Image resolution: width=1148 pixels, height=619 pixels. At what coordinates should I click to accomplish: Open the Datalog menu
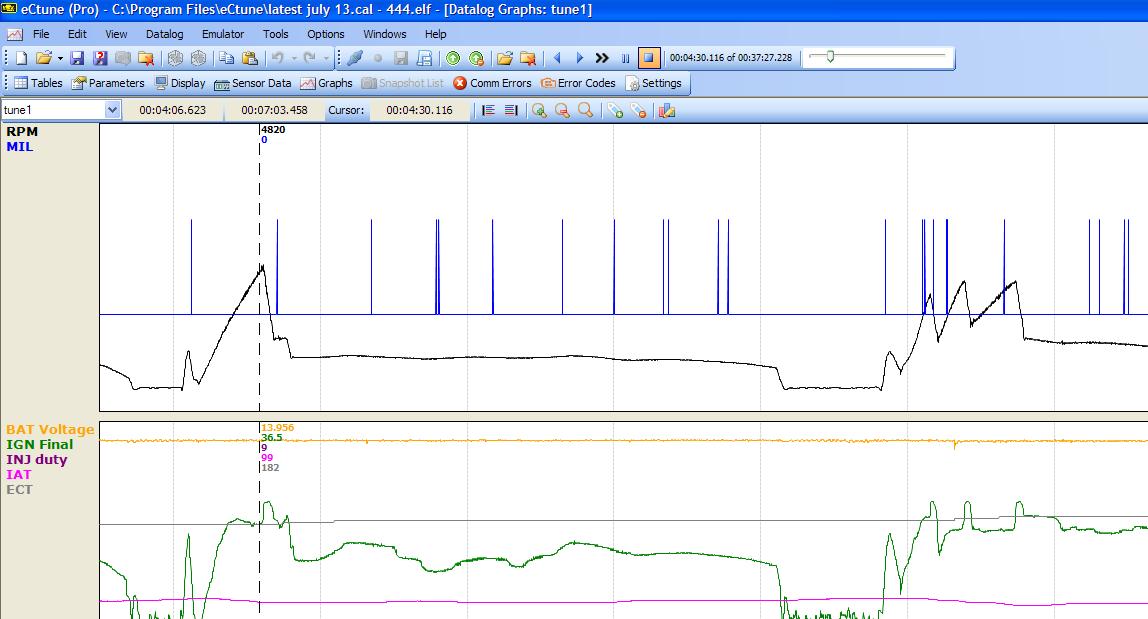pos(164,34)
